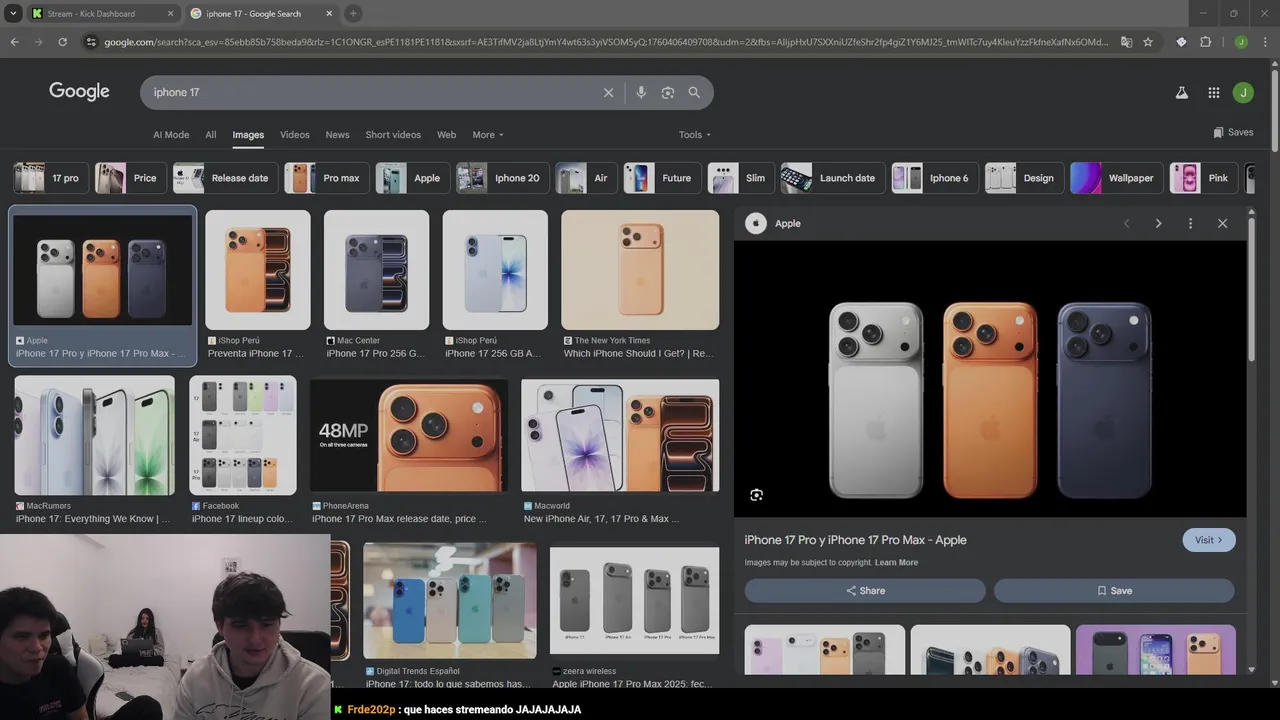Open Google Lens image search
The height and width of the screenshot is (720, 1280).
click(667, 92)
